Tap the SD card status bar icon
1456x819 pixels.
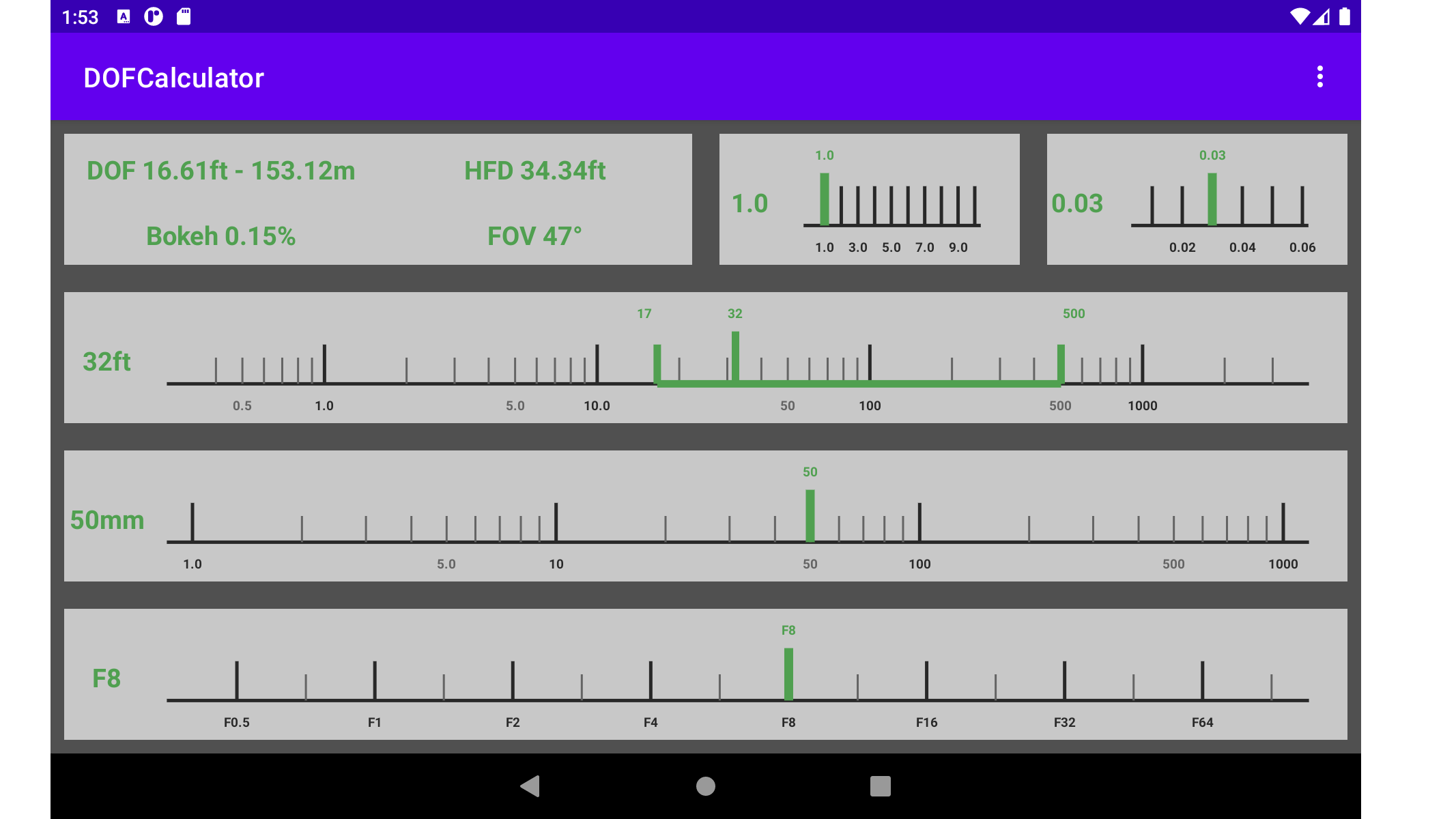click(184, 16)
